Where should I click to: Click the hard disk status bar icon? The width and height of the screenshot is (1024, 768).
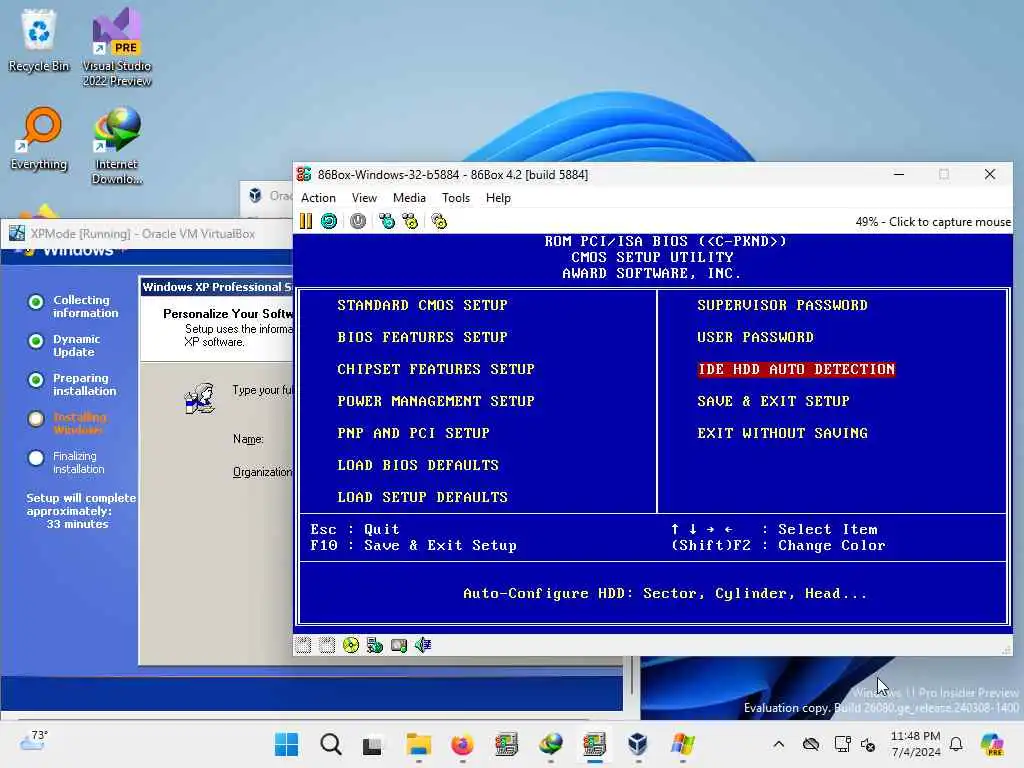click(x=398, y=645)
